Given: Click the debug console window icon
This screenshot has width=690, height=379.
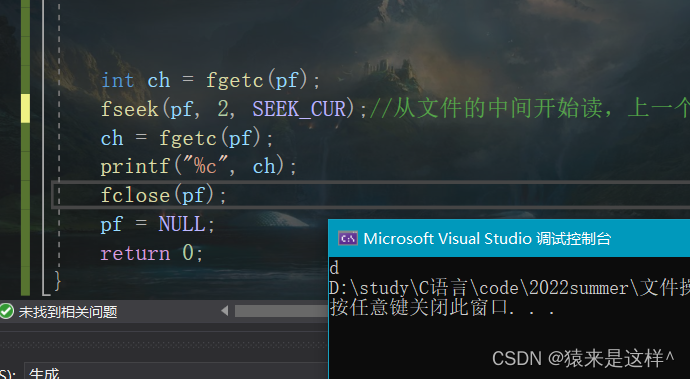Looking at the screenshot, I should tap(348, 239).
